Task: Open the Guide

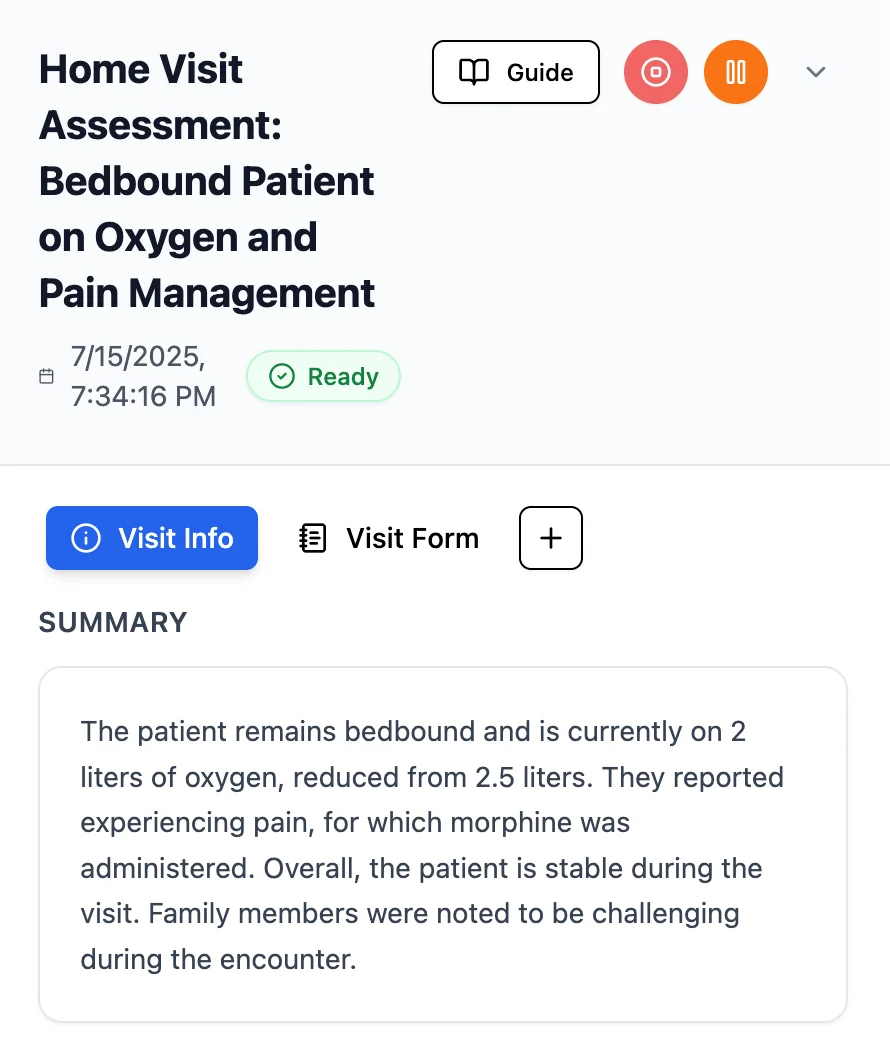Action: click(x=516, y=72)
